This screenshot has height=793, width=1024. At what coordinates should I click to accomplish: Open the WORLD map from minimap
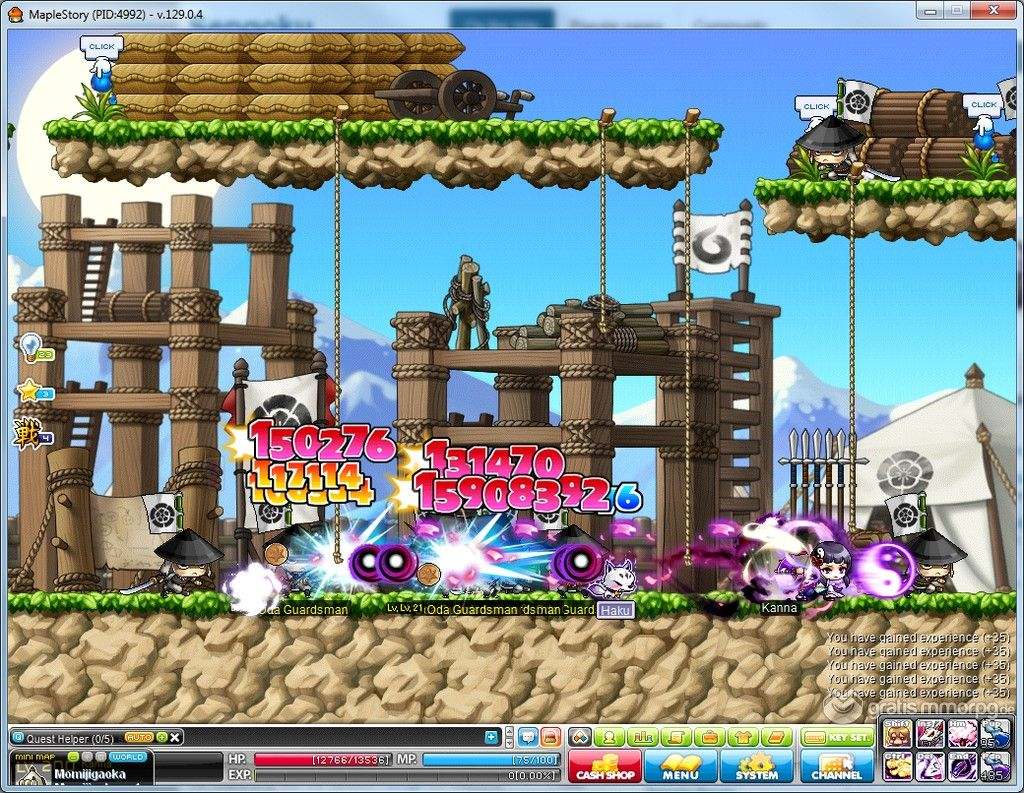(x=128, y=757)
